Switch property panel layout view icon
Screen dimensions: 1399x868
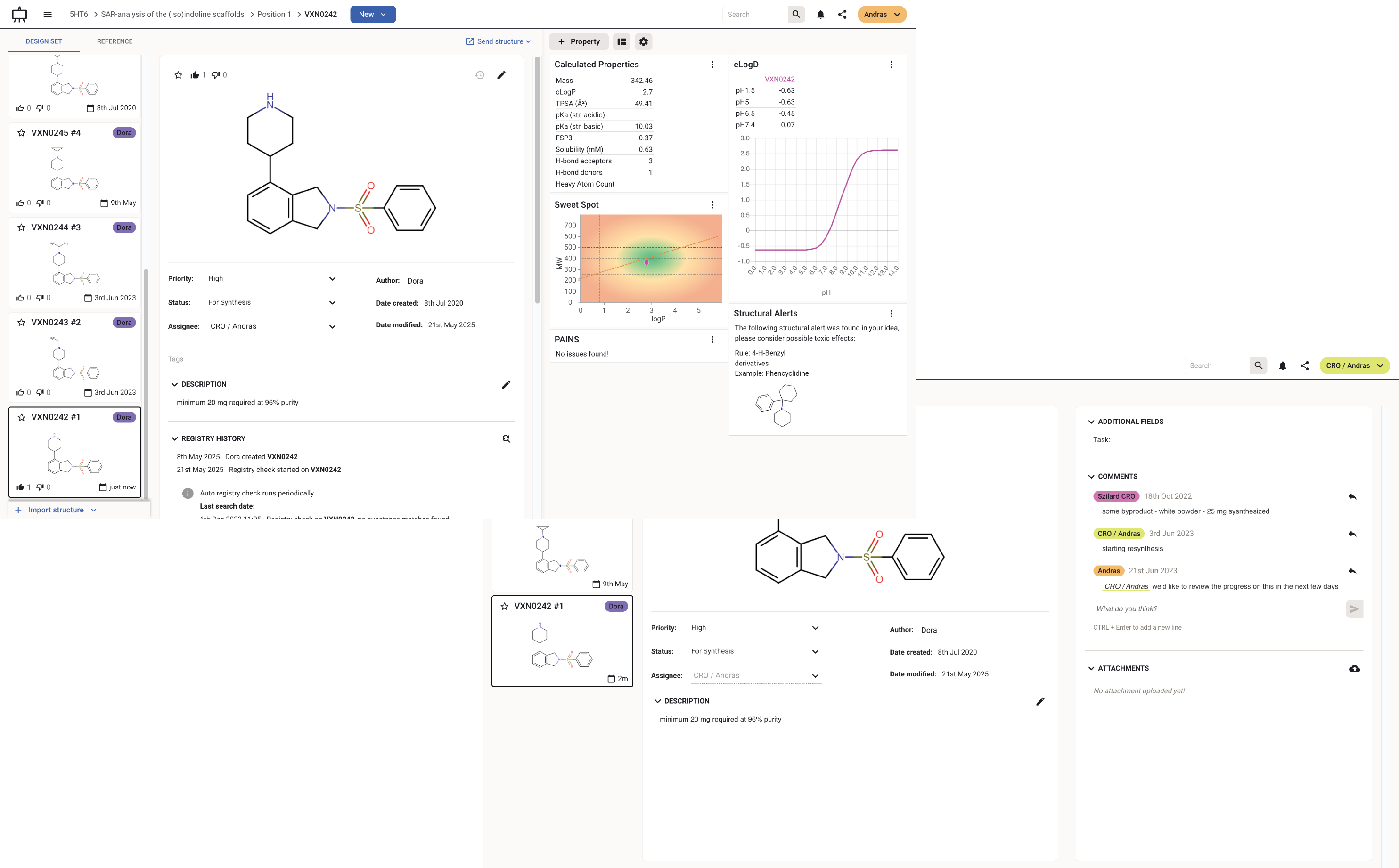(622, 41)
